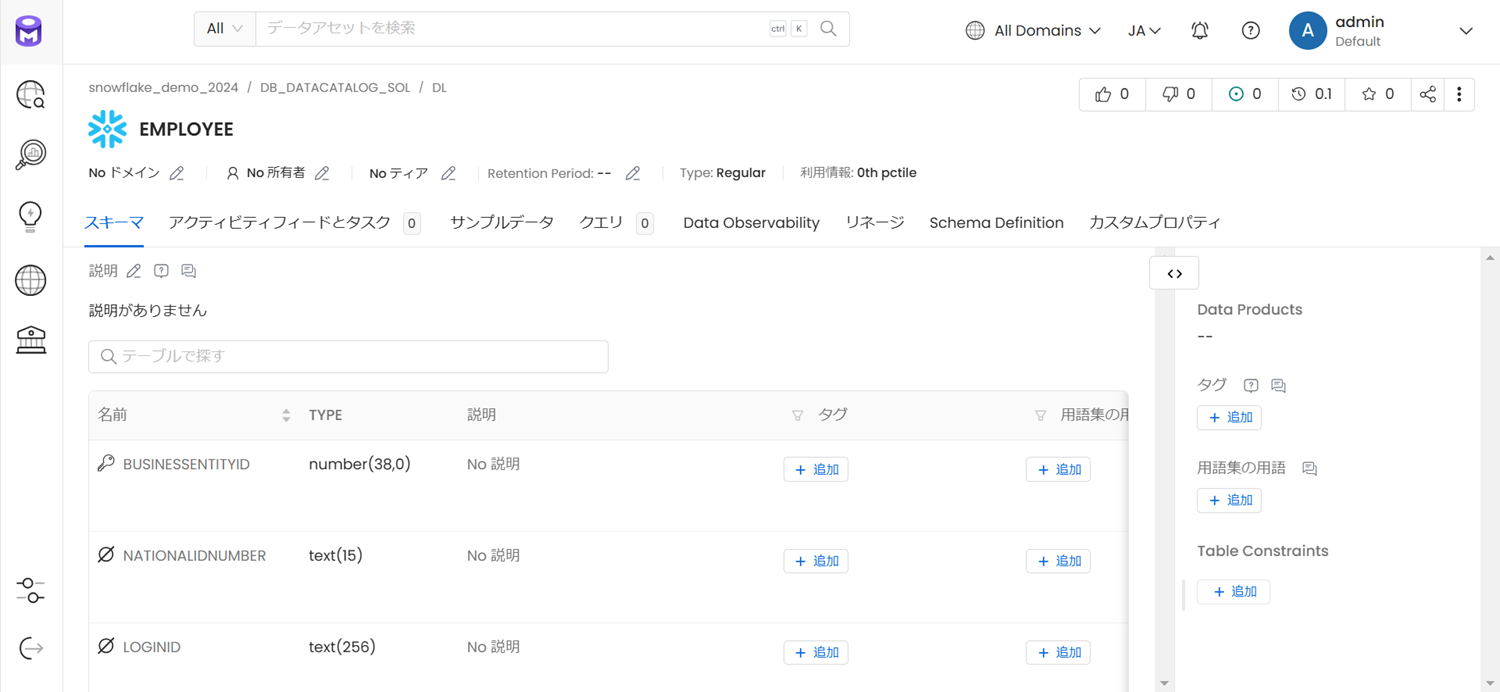Click the Logout arrow sidebar icon
Screen dimensions: 1500x692
[31, 649]
